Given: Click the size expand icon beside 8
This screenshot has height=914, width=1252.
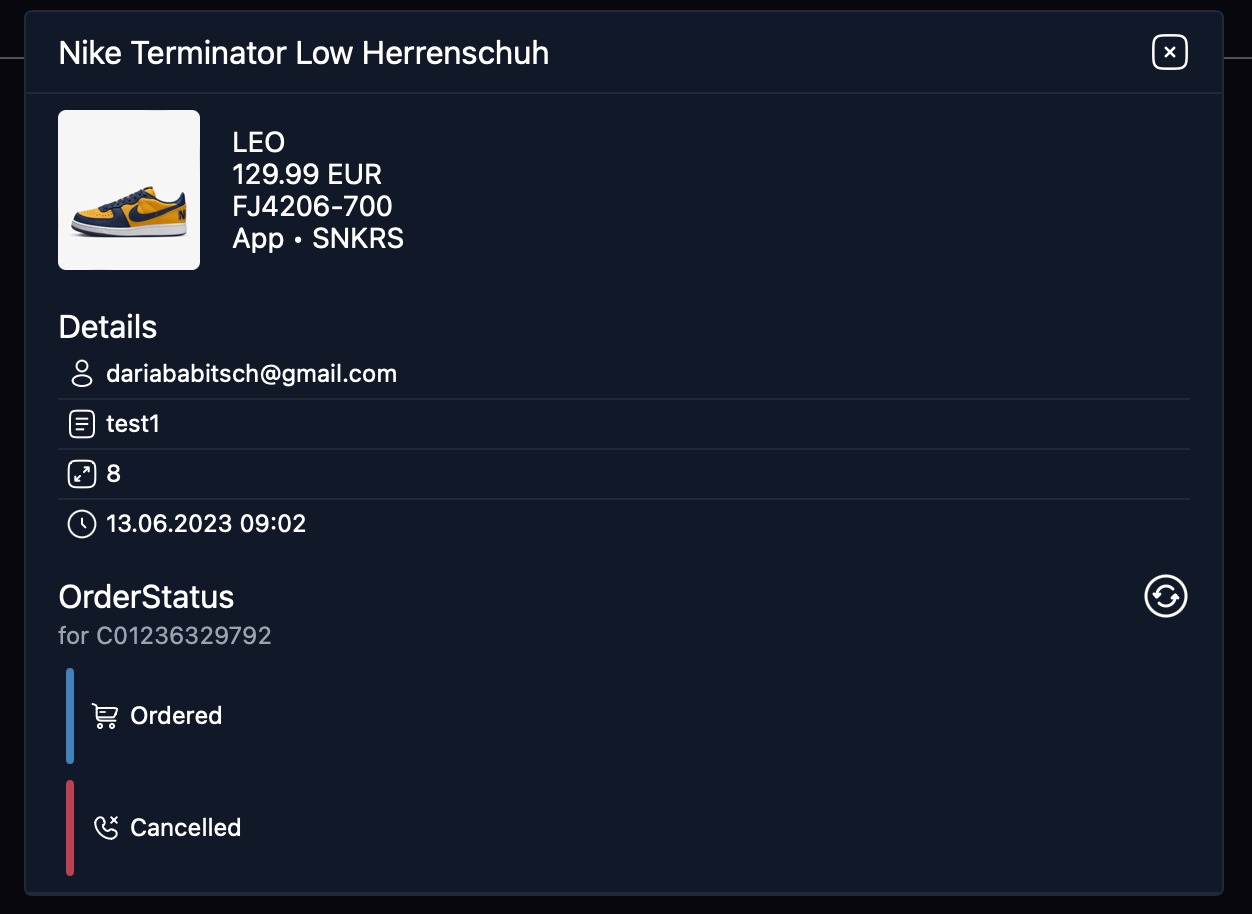Looking at the screenshot, I should click(x=82, y=474).
